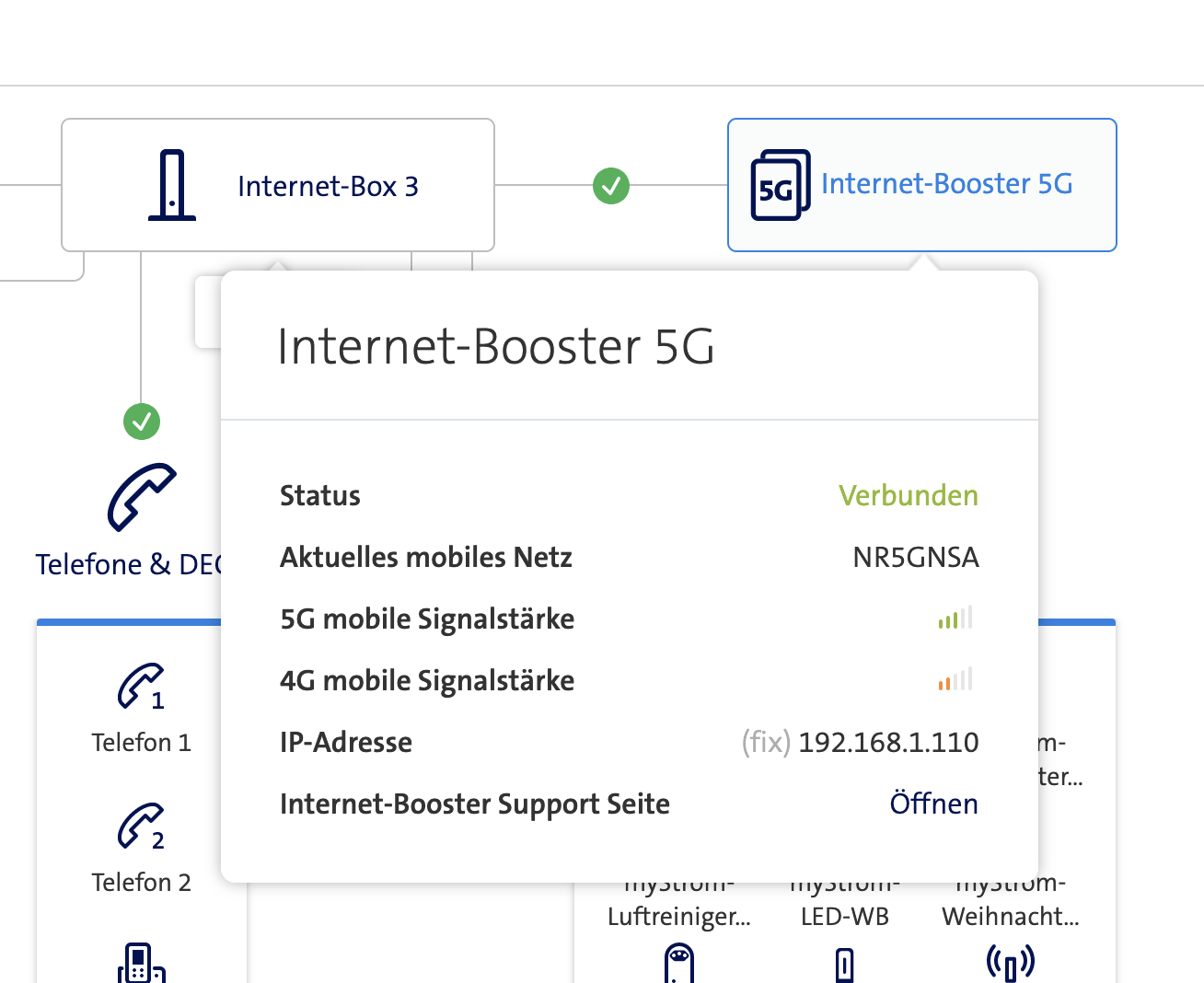Click the Telefon 1 label
The width and height of the screenshot is (1204, 983).
click(141, 743)
